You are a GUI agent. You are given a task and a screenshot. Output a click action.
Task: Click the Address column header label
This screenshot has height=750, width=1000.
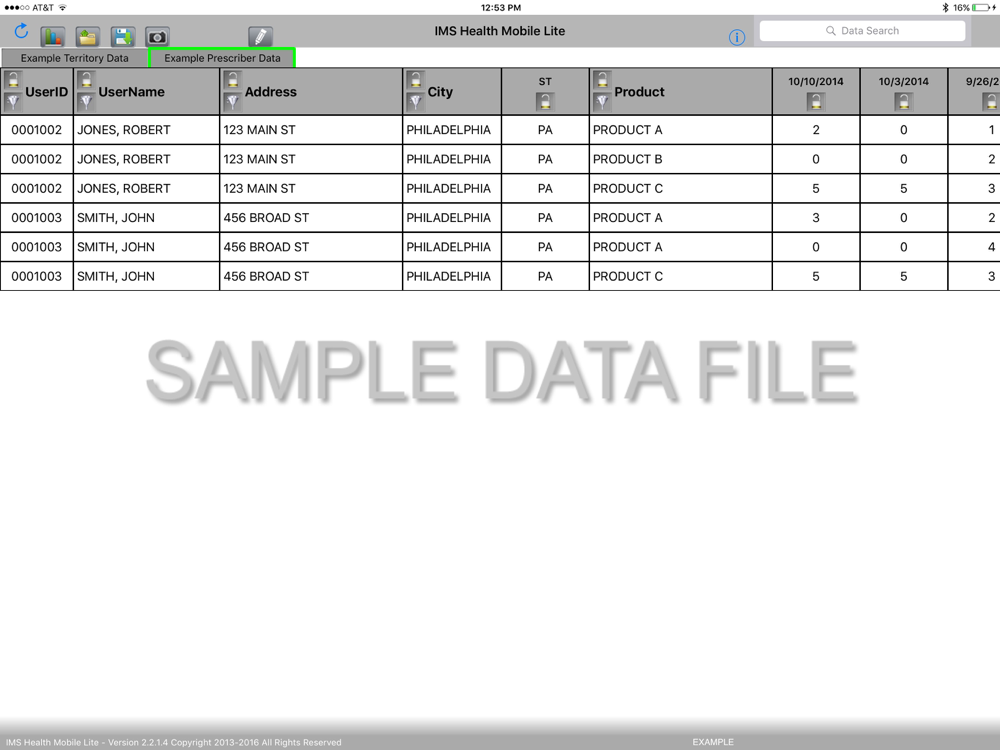(270, 92)
